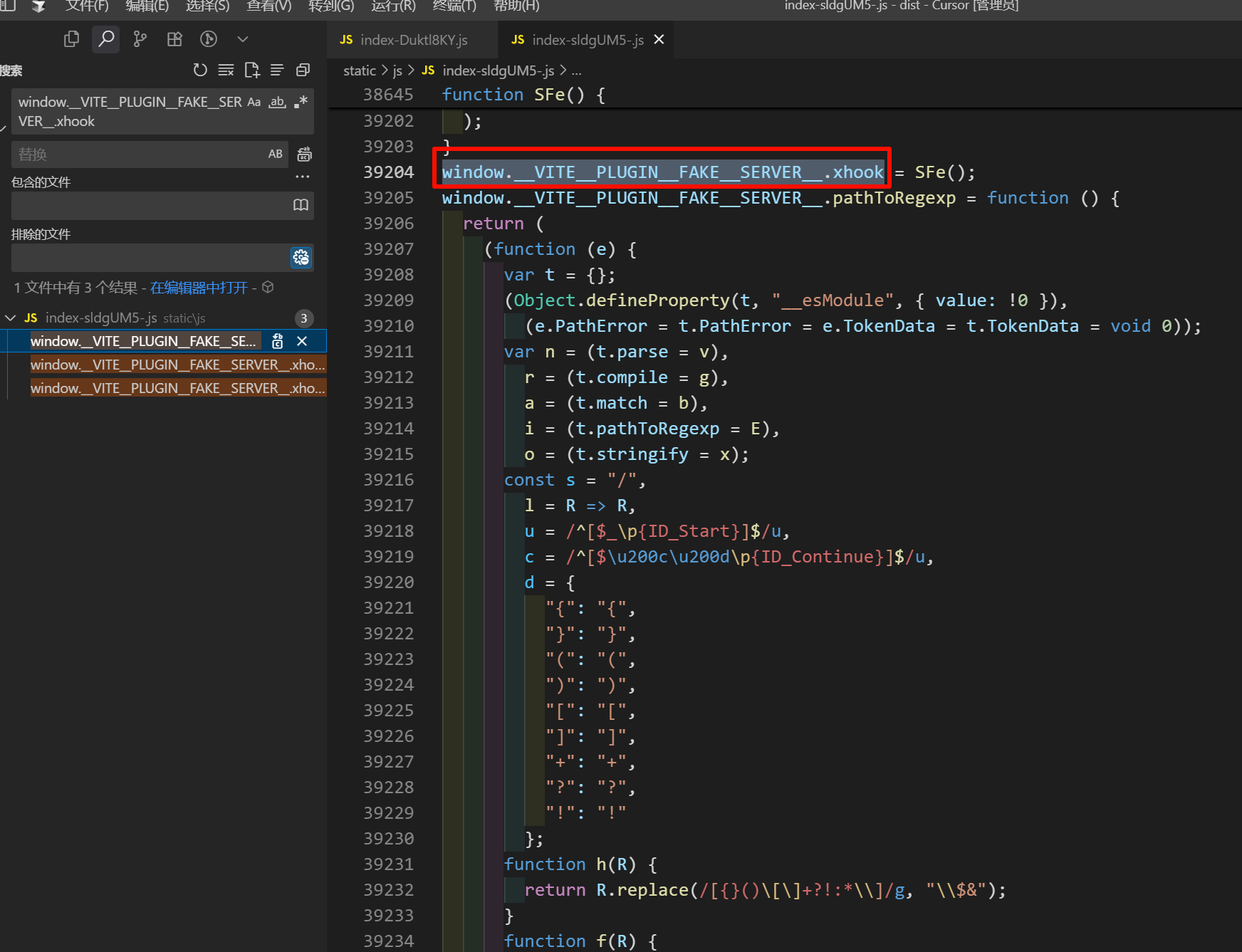The height and width of the screenshot is (952, 1242).
Task: Open the Source Control view
Action: pos(140,39)
